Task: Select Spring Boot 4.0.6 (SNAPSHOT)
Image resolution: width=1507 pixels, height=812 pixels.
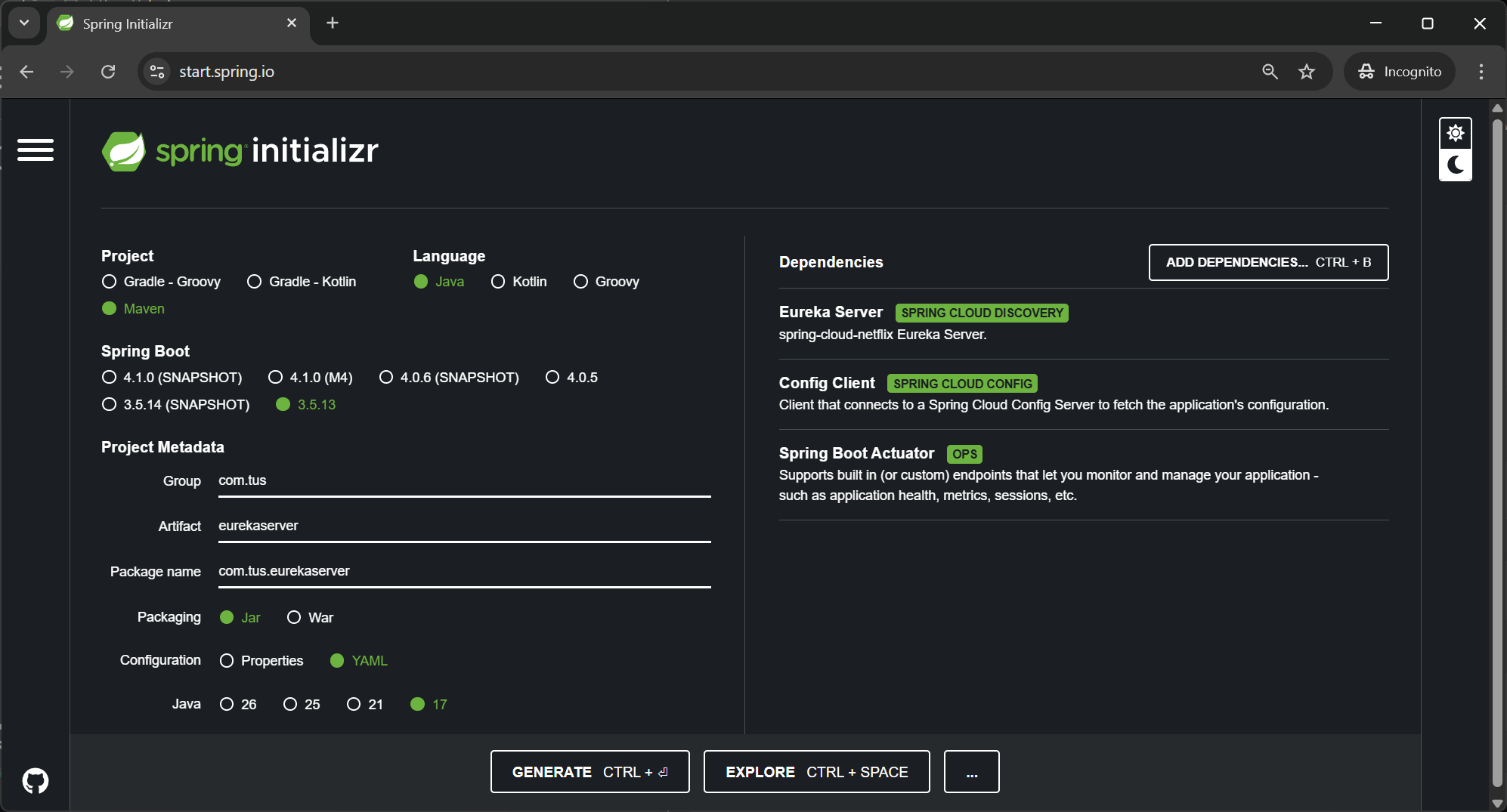Action: coord(449,378)
